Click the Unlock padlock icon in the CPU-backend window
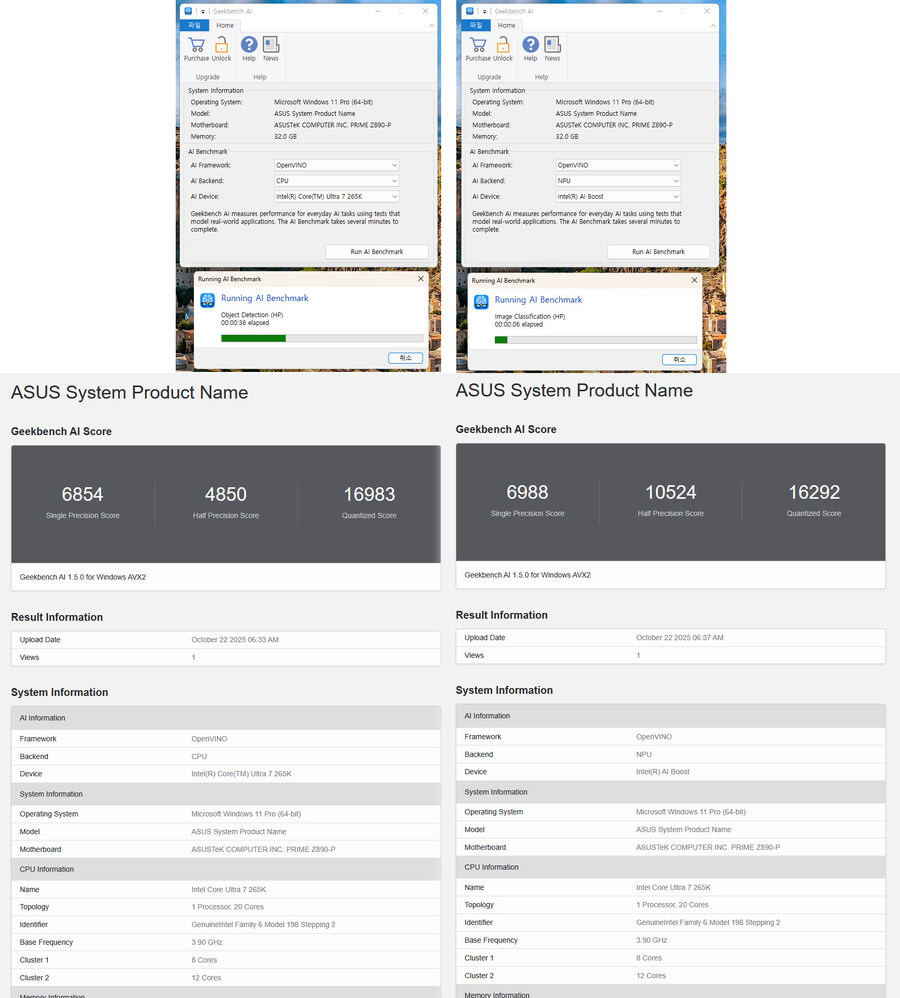The image size is (900, 998). (221, 46)
